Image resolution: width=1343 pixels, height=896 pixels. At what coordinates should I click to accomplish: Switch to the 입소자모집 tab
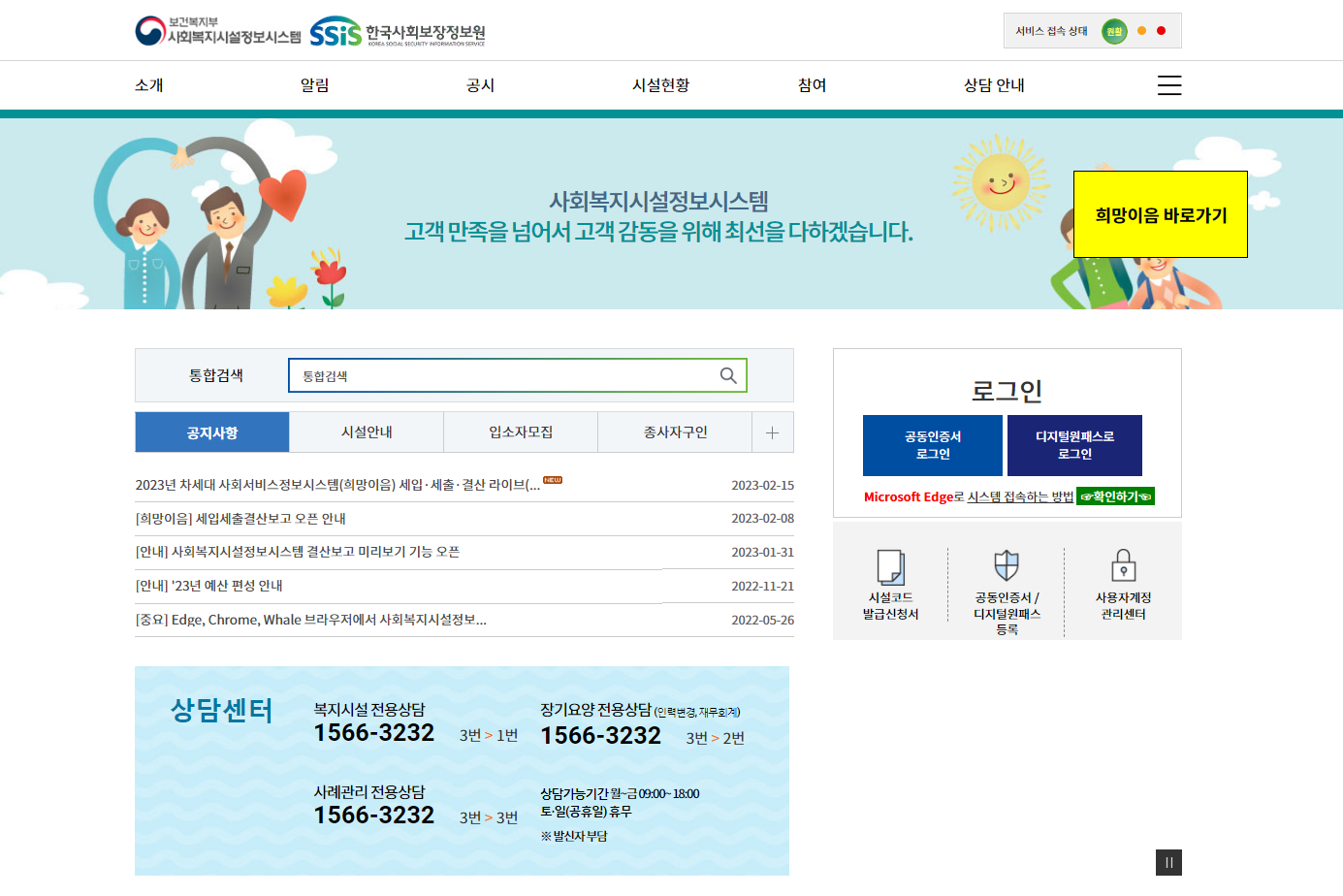[521, 432]
